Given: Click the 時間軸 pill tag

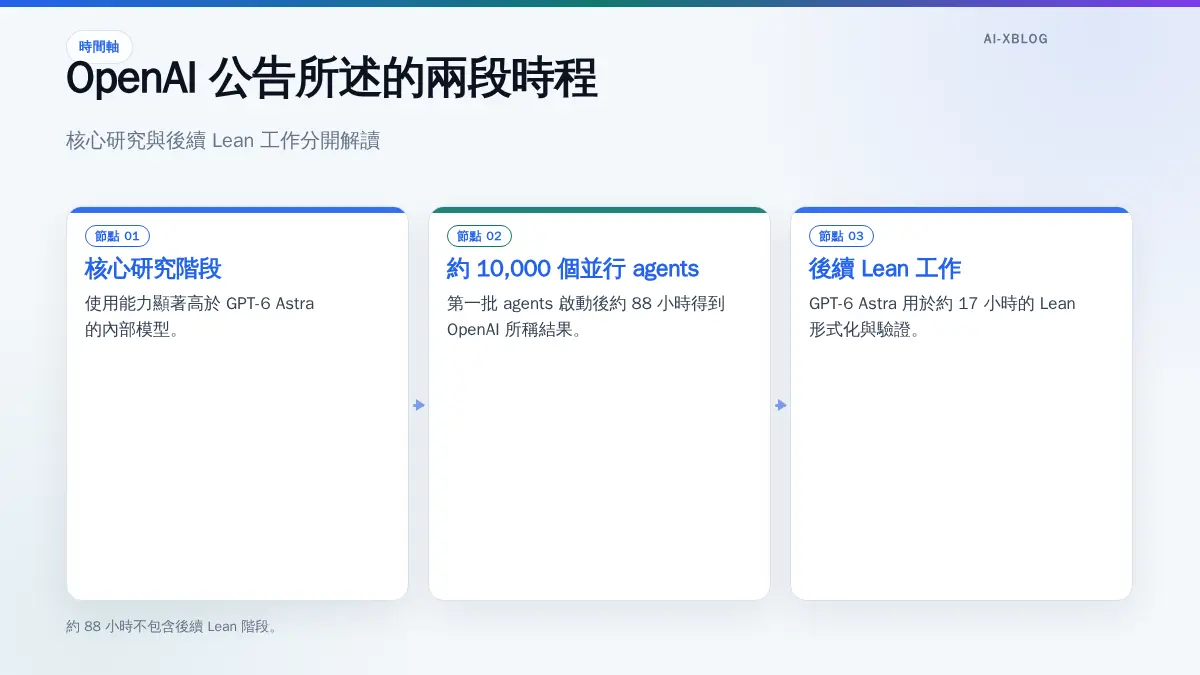Looking at the screenshot, I should click(99, 46).
